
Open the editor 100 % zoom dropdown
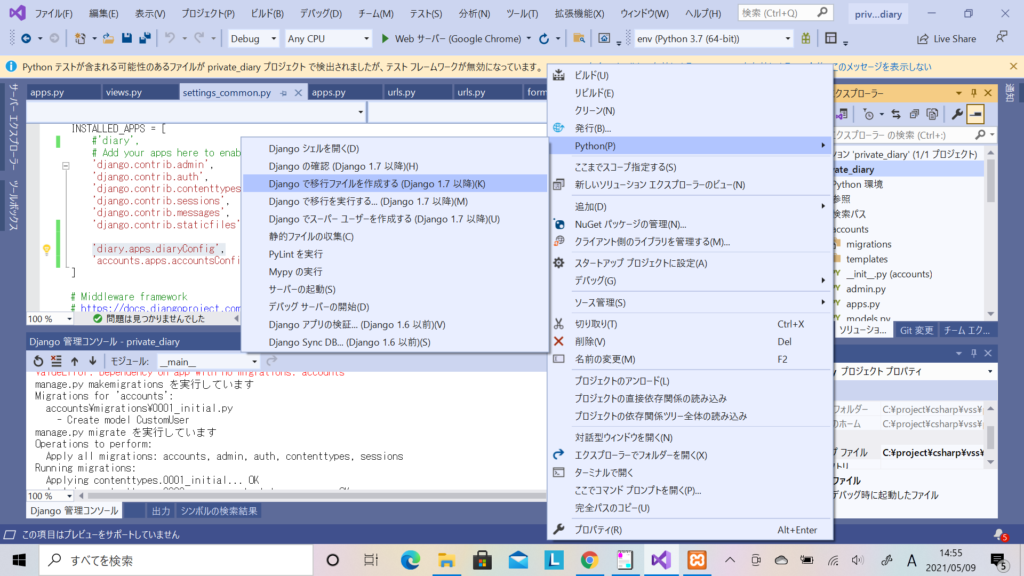(50, 319)
